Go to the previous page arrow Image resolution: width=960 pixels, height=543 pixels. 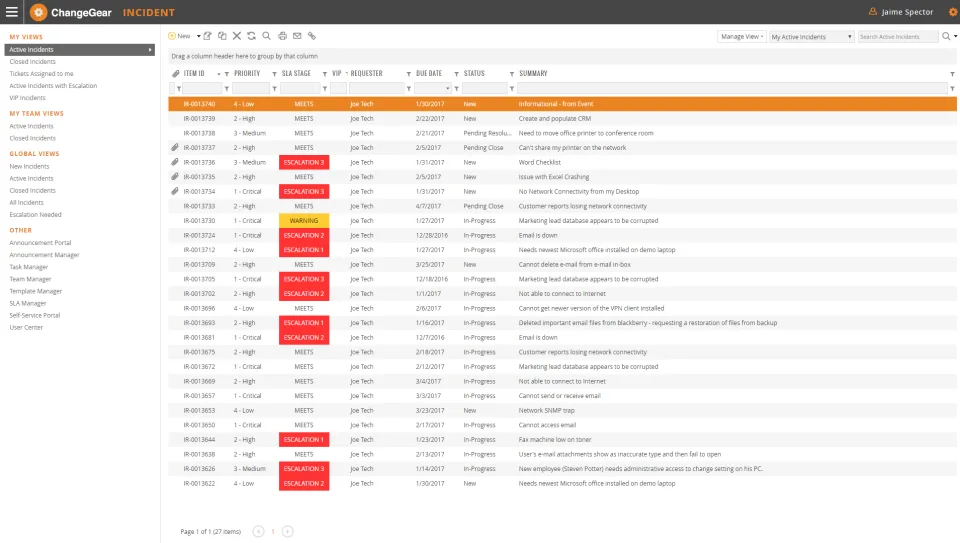[258, 531]
